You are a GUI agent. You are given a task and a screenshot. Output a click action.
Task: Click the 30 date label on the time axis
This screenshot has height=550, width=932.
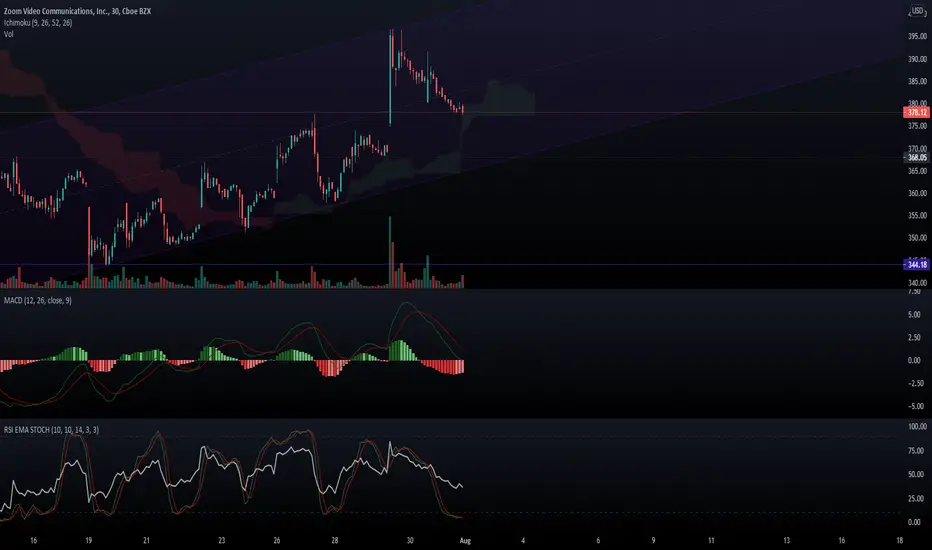(x=410, y=540)
